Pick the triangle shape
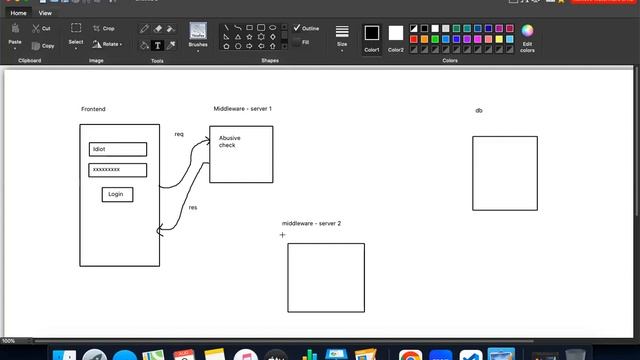The width and height of the screenshot is (640, 360). click(238, 37)
